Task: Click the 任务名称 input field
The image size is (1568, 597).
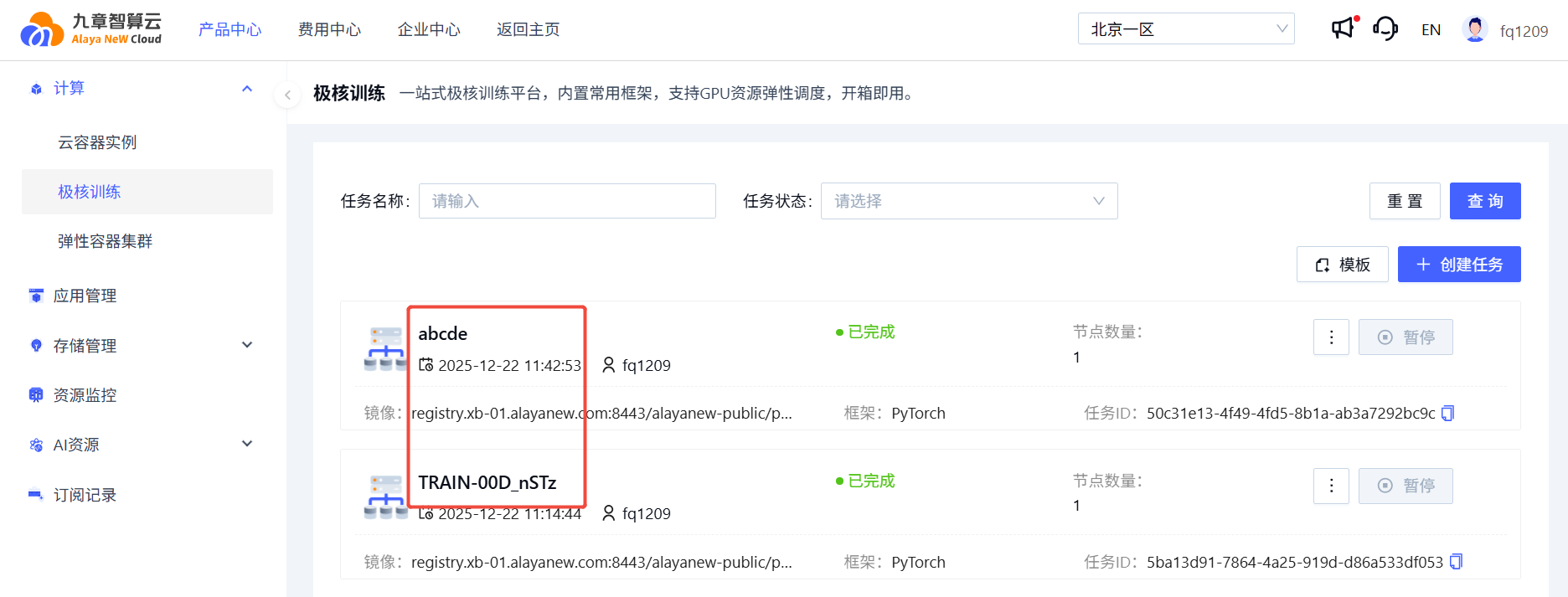Action: point(567,201)
